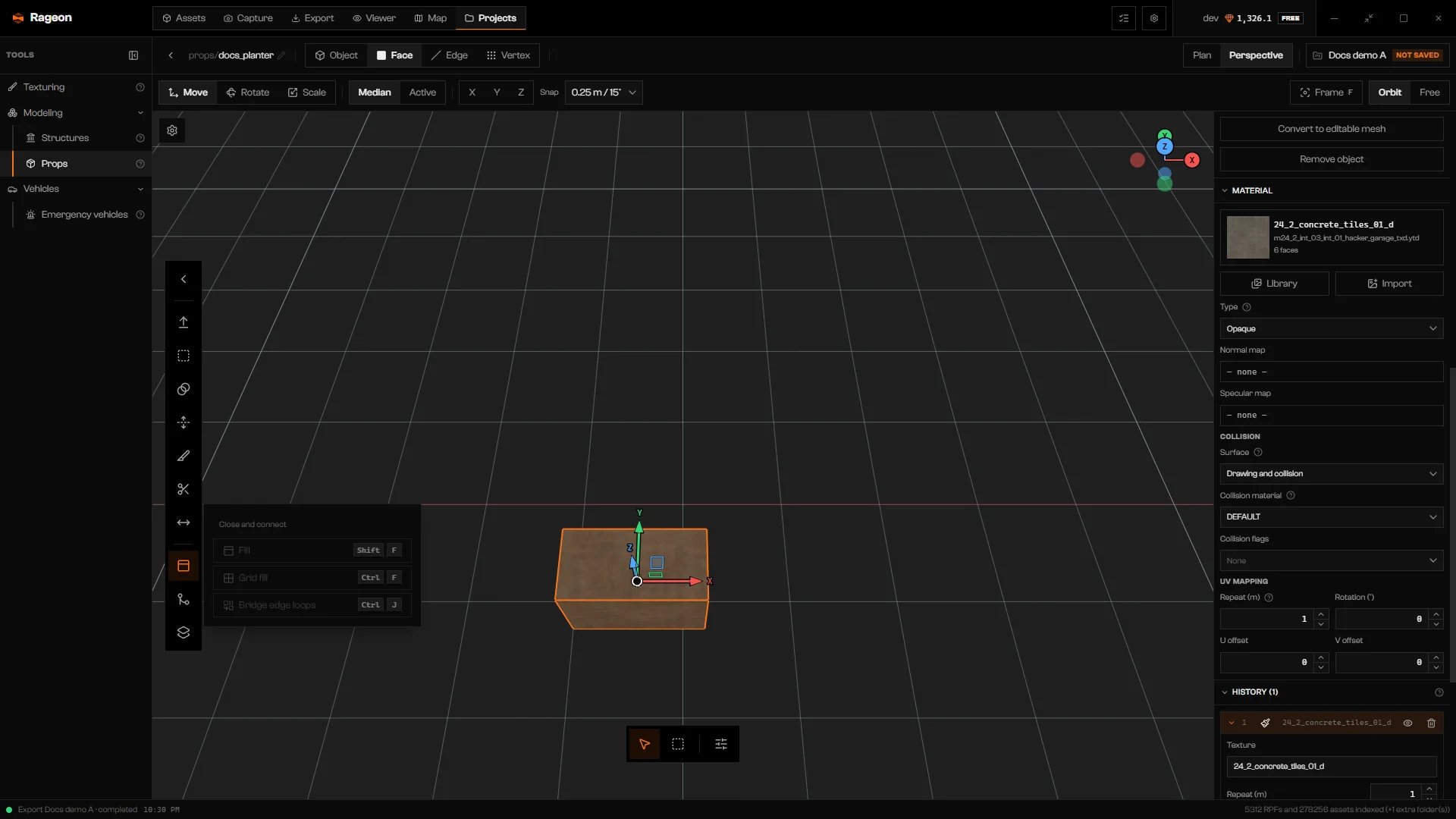This screenshot has height=819, width=1456.
Task: Open viewport settings gear icon
Action: pyautogui.click(x=172, y=130)
